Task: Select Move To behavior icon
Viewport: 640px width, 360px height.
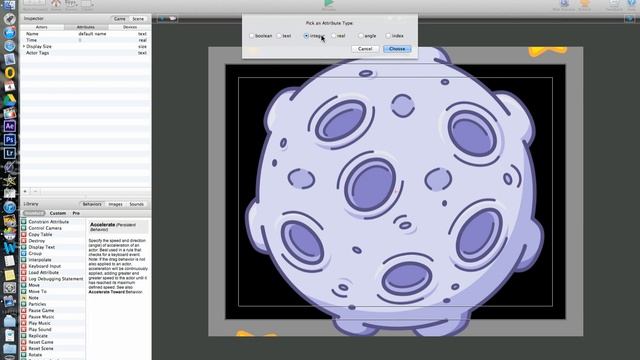Action: [x=24, y=291]
